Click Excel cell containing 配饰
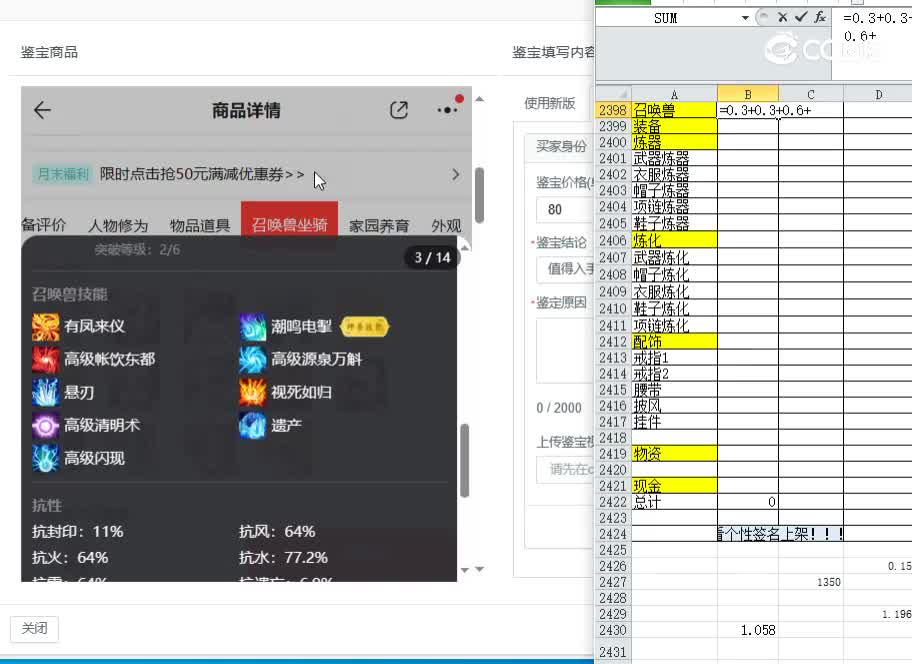912x664 pixels. click(x=674, y=341)
